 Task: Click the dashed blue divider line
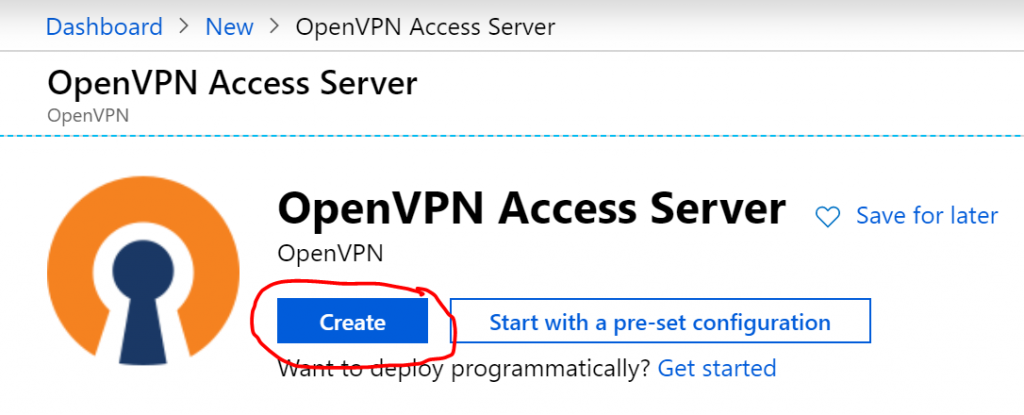pyautogui.click(x=512, y=136)
